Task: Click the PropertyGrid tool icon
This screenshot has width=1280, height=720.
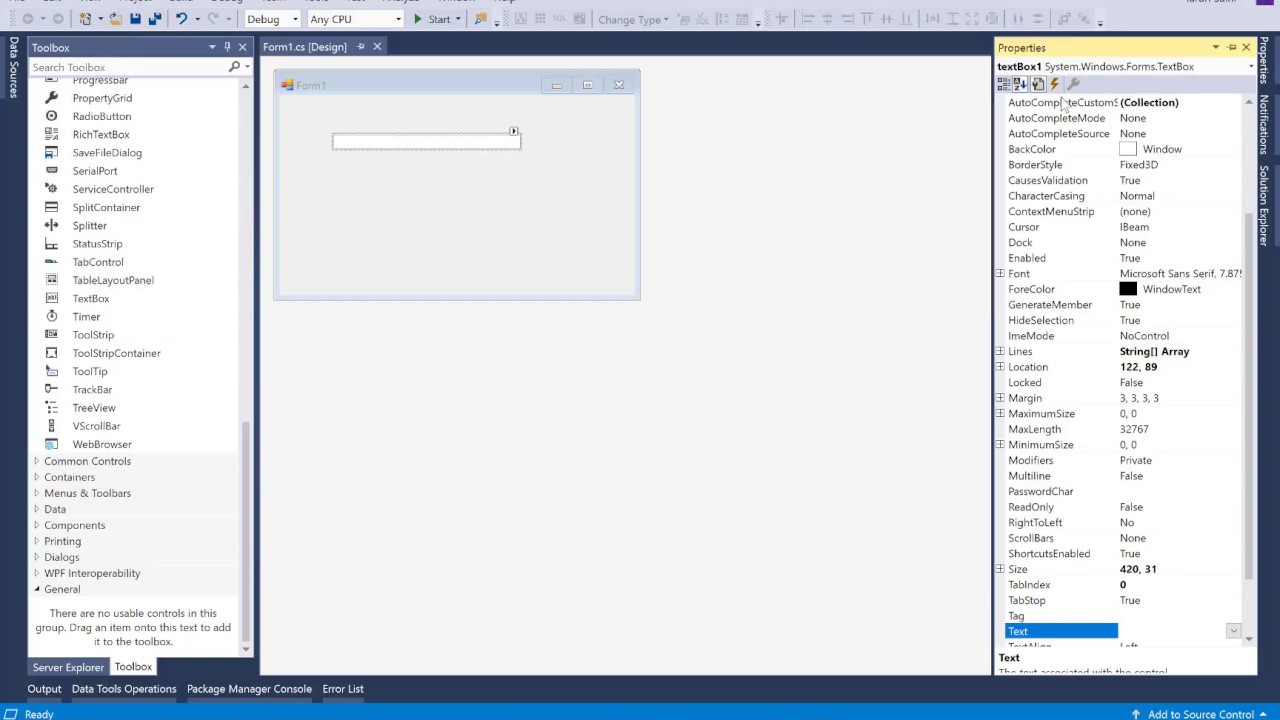Action: coord(51,98)
